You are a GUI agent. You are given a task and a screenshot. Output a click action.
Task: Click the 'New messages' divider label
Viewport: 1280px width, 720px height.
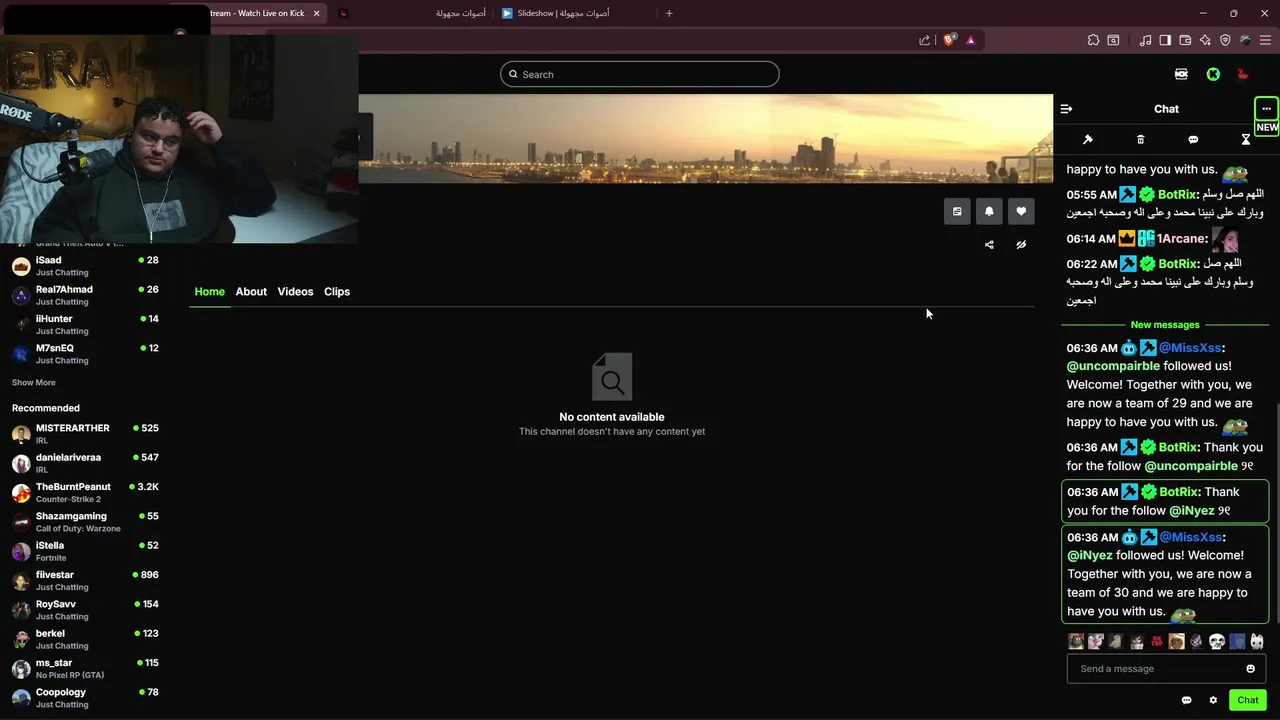1165,325
